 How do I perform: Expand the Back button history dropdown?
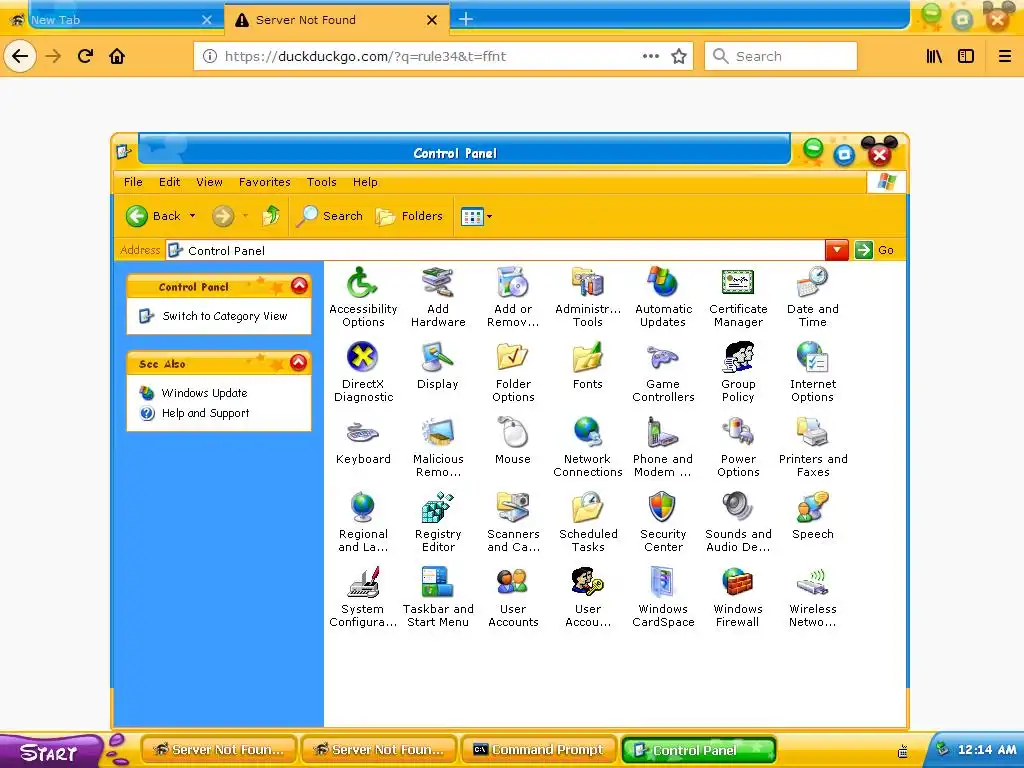[193, 216]
